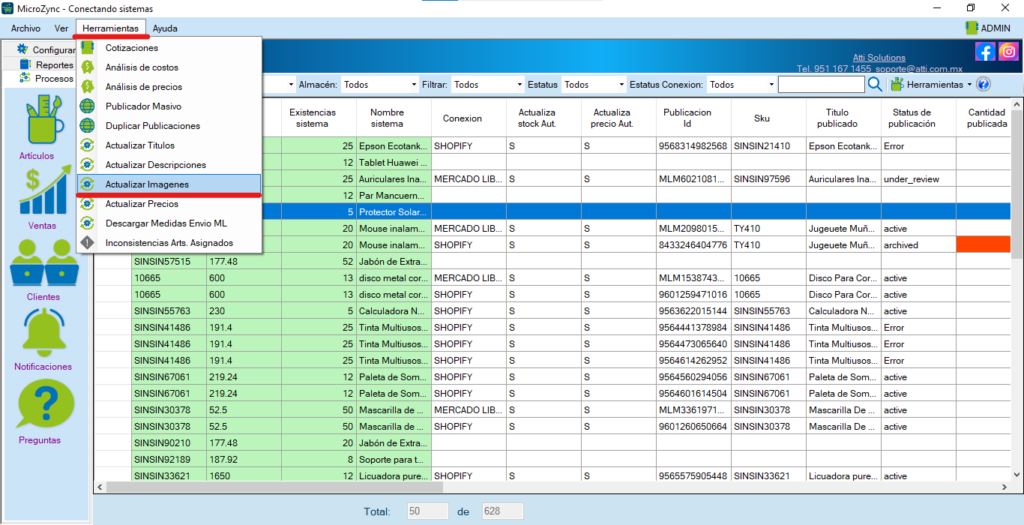Click the blue help icon beside Herramientas
Image resolution: width=1024 pixels, height=525 pixels.
[984, 84]
